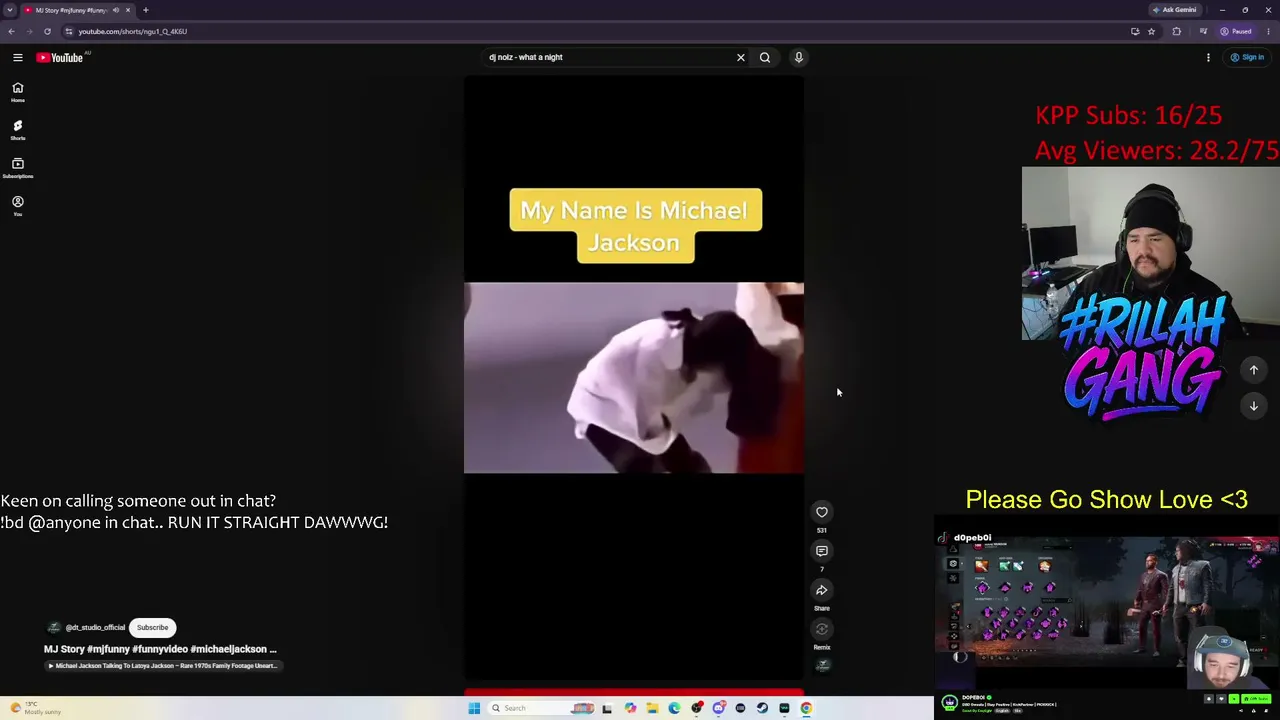Mute the tab via speaker icon

[x=116, y=10]
